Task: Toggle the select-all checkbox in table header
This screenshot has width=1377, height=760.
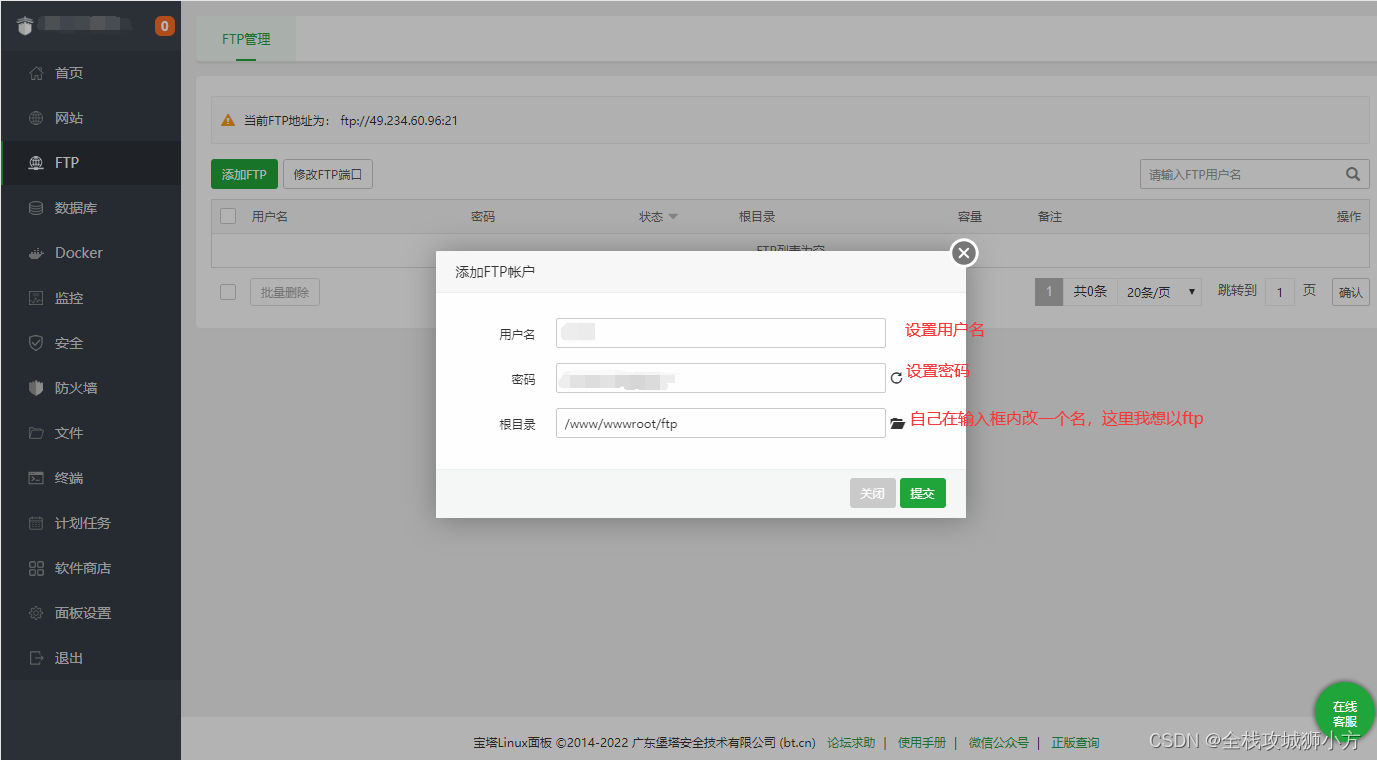Action: point(228,216)
